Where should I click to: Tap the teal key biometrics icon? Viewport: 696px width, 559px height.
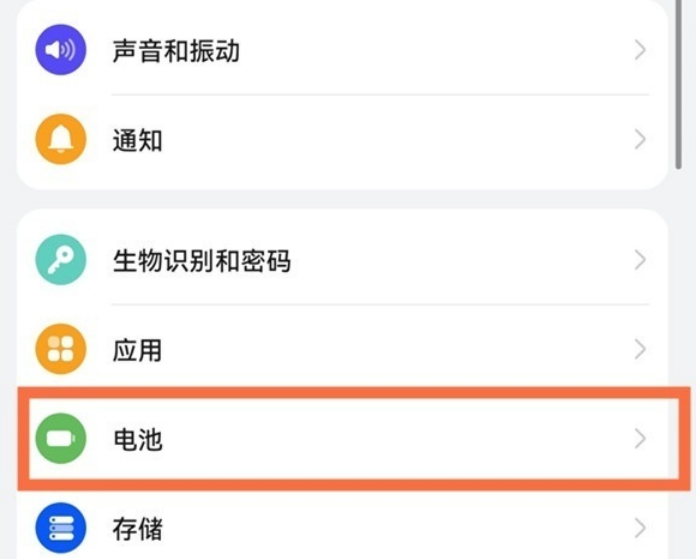(61, 260)
